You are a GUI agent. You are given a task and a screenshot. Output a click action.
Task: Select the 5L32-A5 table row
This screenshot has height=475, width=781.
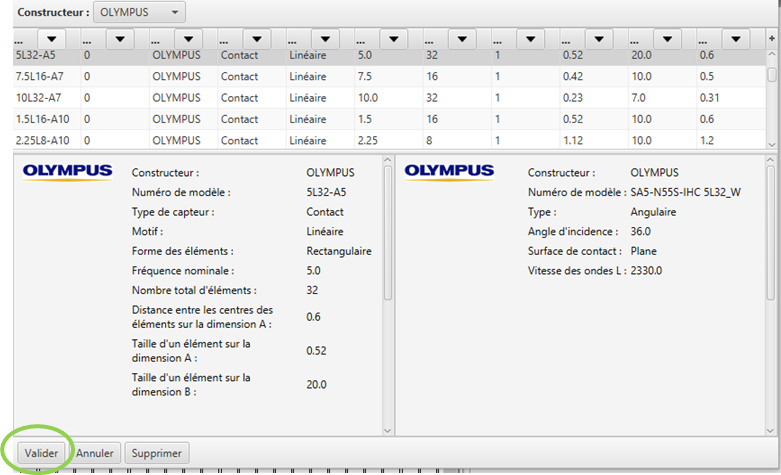click(390, 55)
